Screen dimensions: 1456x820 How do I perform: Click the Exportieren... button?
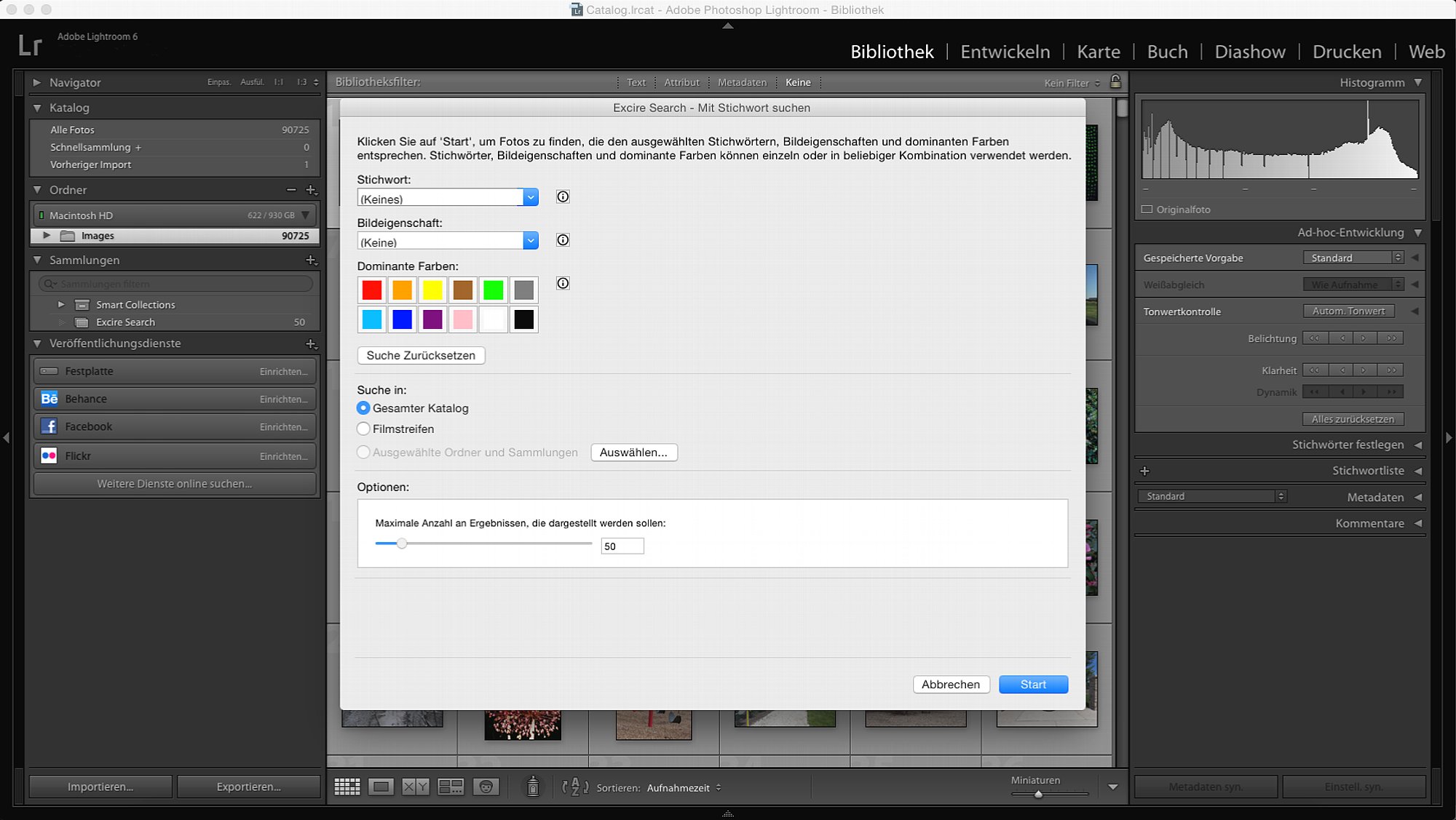(248, 787)
